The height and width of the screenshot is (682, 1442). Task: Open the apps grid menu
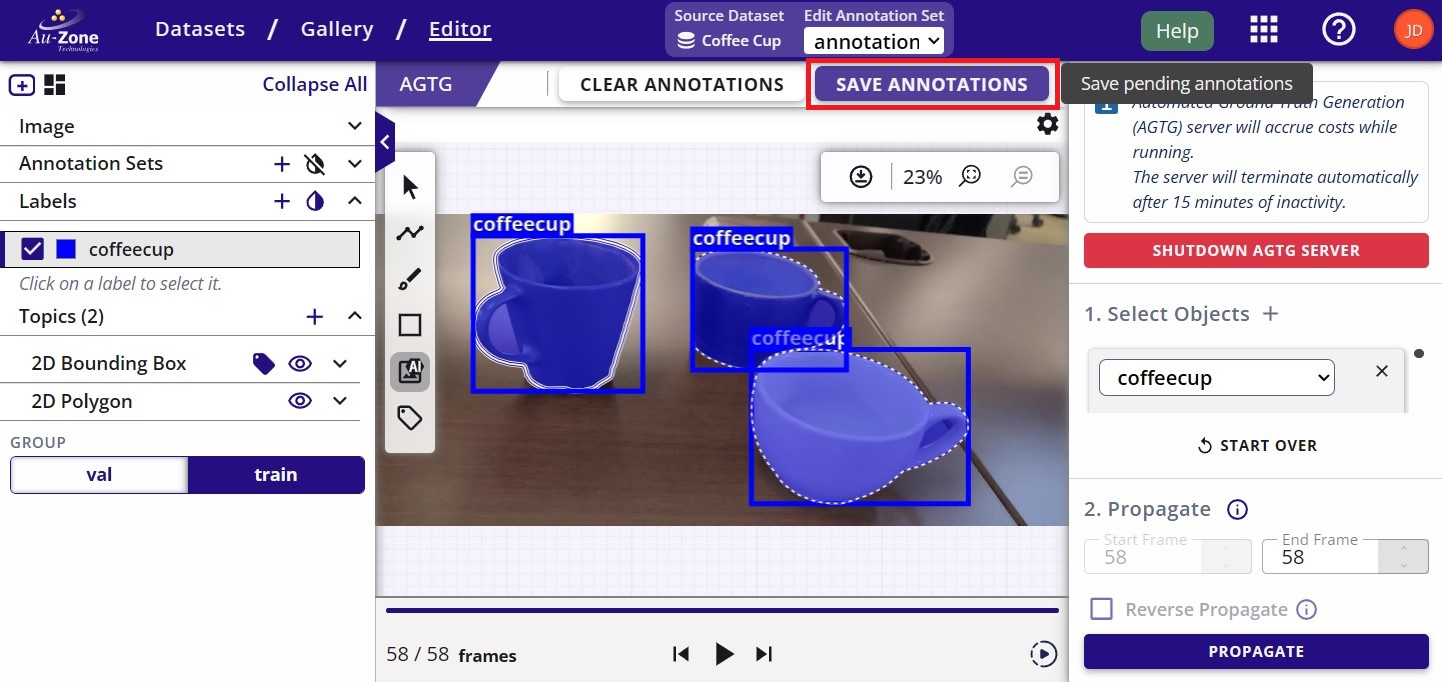click(1265, 30)
